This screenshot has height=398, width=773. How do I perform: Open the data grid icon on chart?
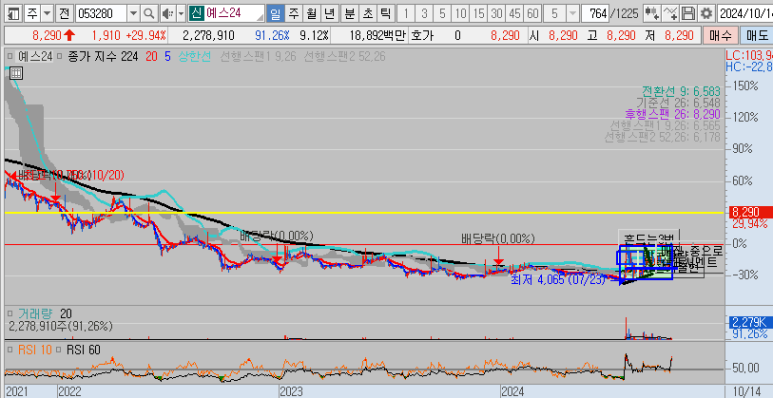click(16, 73)
